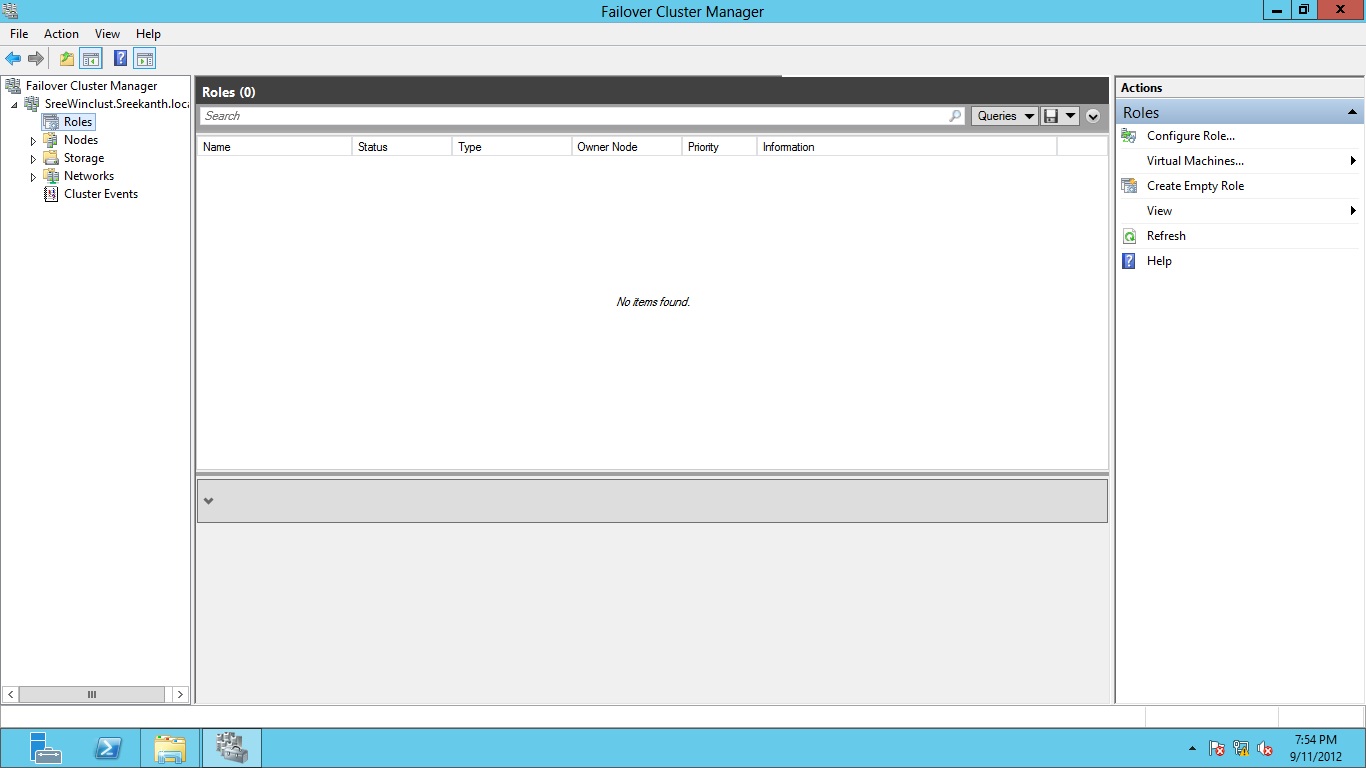Click the Show/Hide Console Tree icon
The width and height of the screenshot is (1366, 768).
(x=91, y=59)
